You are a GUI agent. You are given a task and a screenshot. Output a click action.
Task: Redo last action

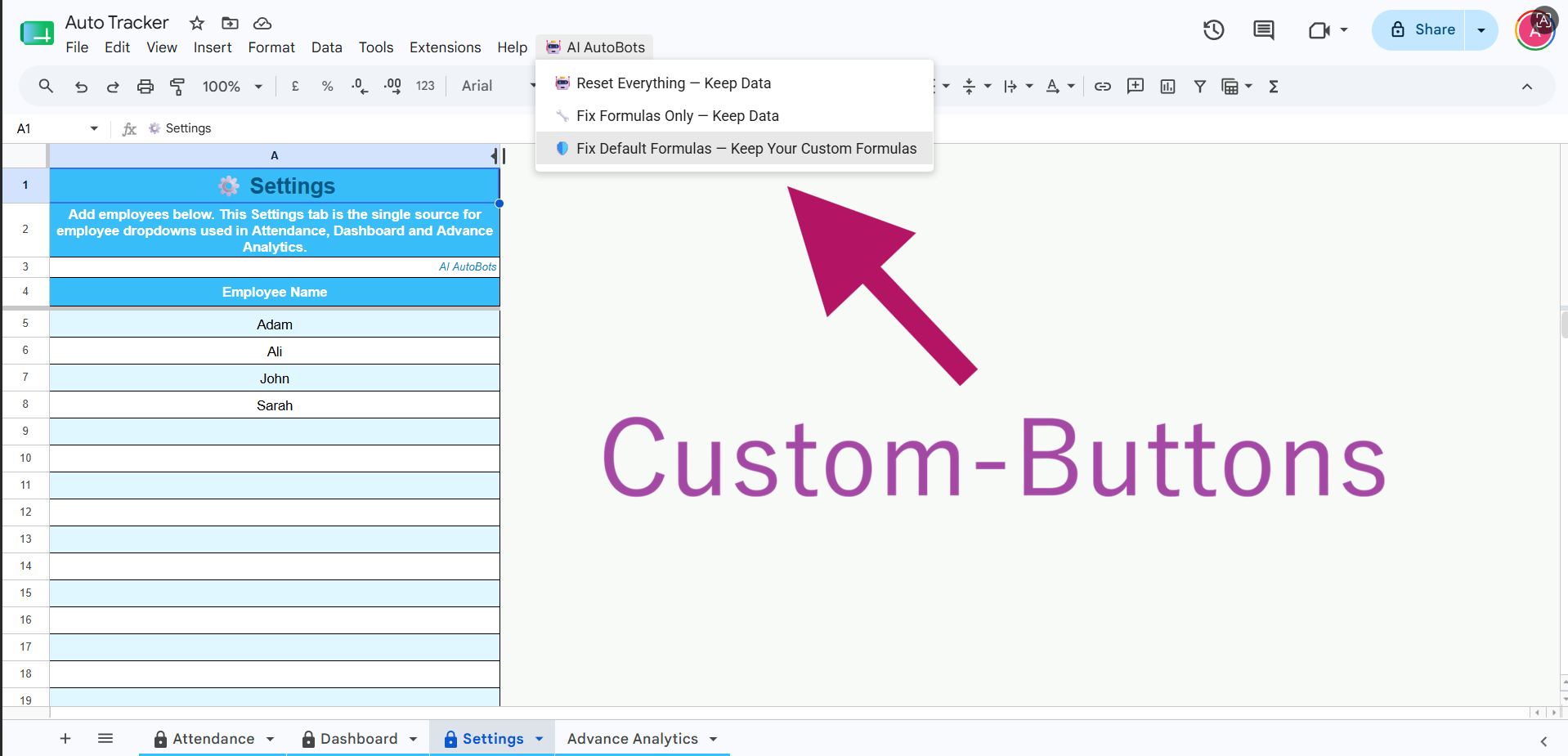click(x=113, y=86)
